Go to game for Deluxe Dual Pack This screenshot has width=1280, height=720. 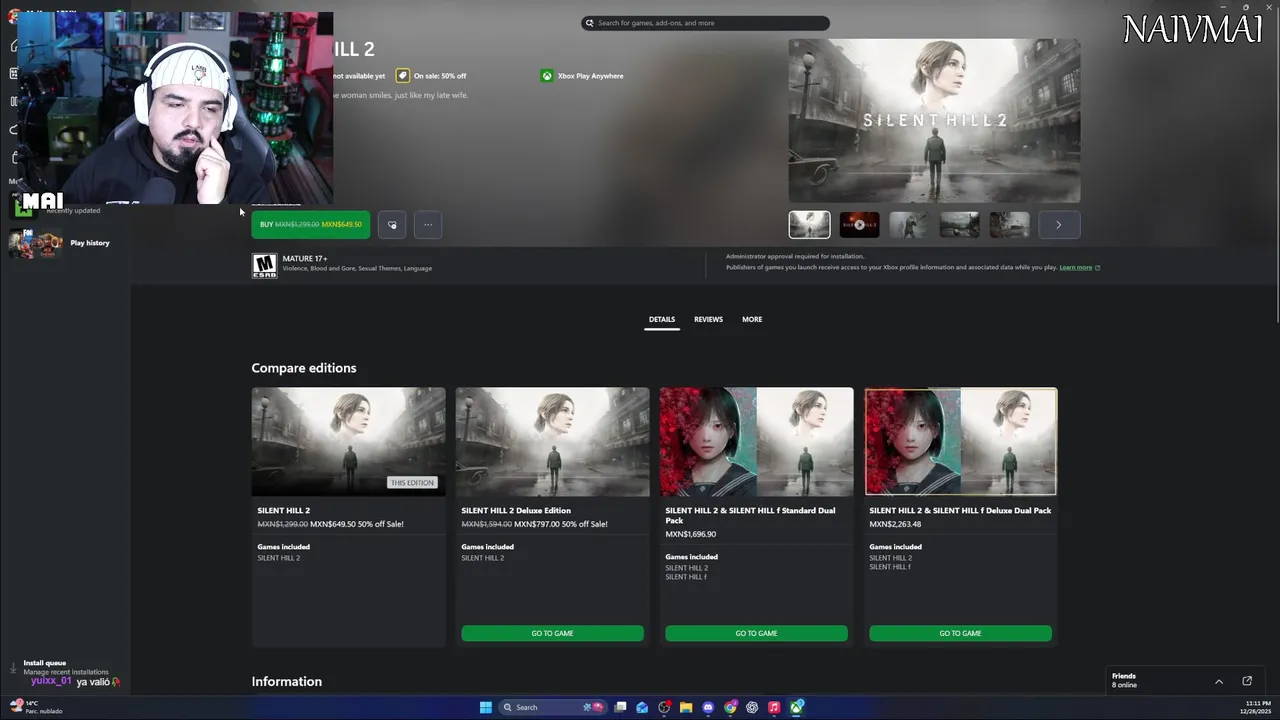[960, 633]
